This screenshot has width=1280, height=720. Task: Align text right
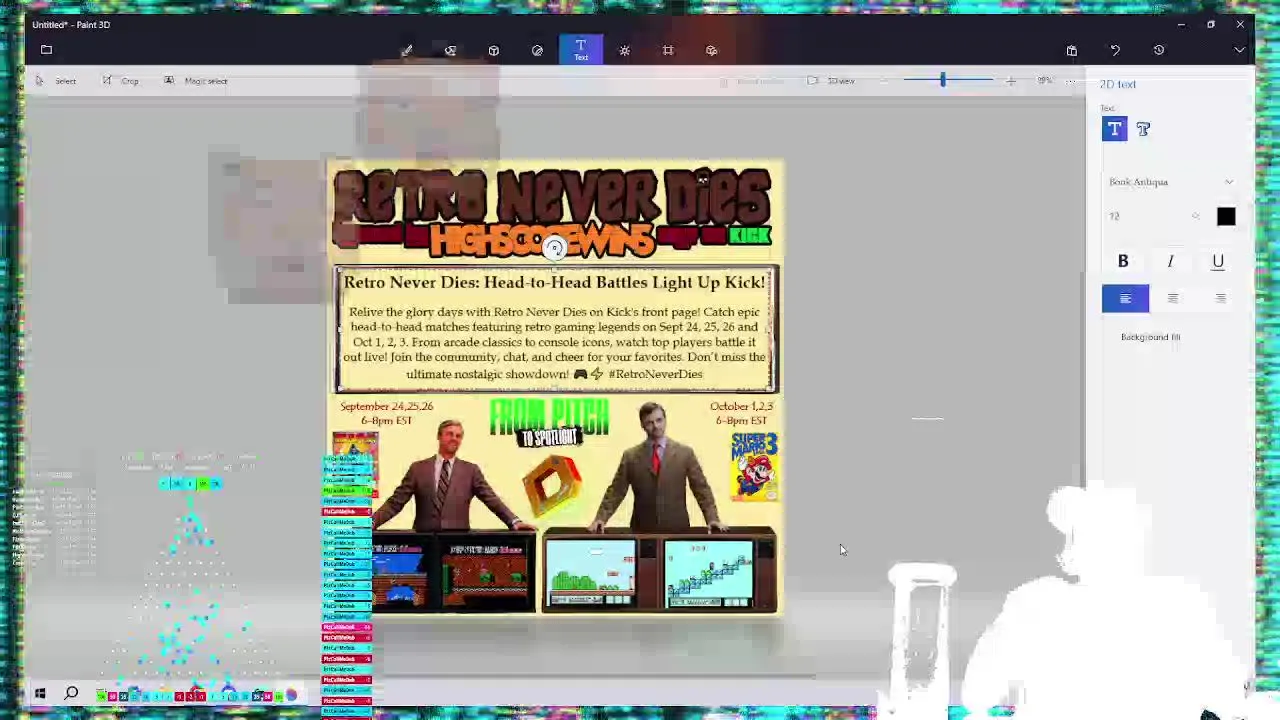coord(1220,299)
